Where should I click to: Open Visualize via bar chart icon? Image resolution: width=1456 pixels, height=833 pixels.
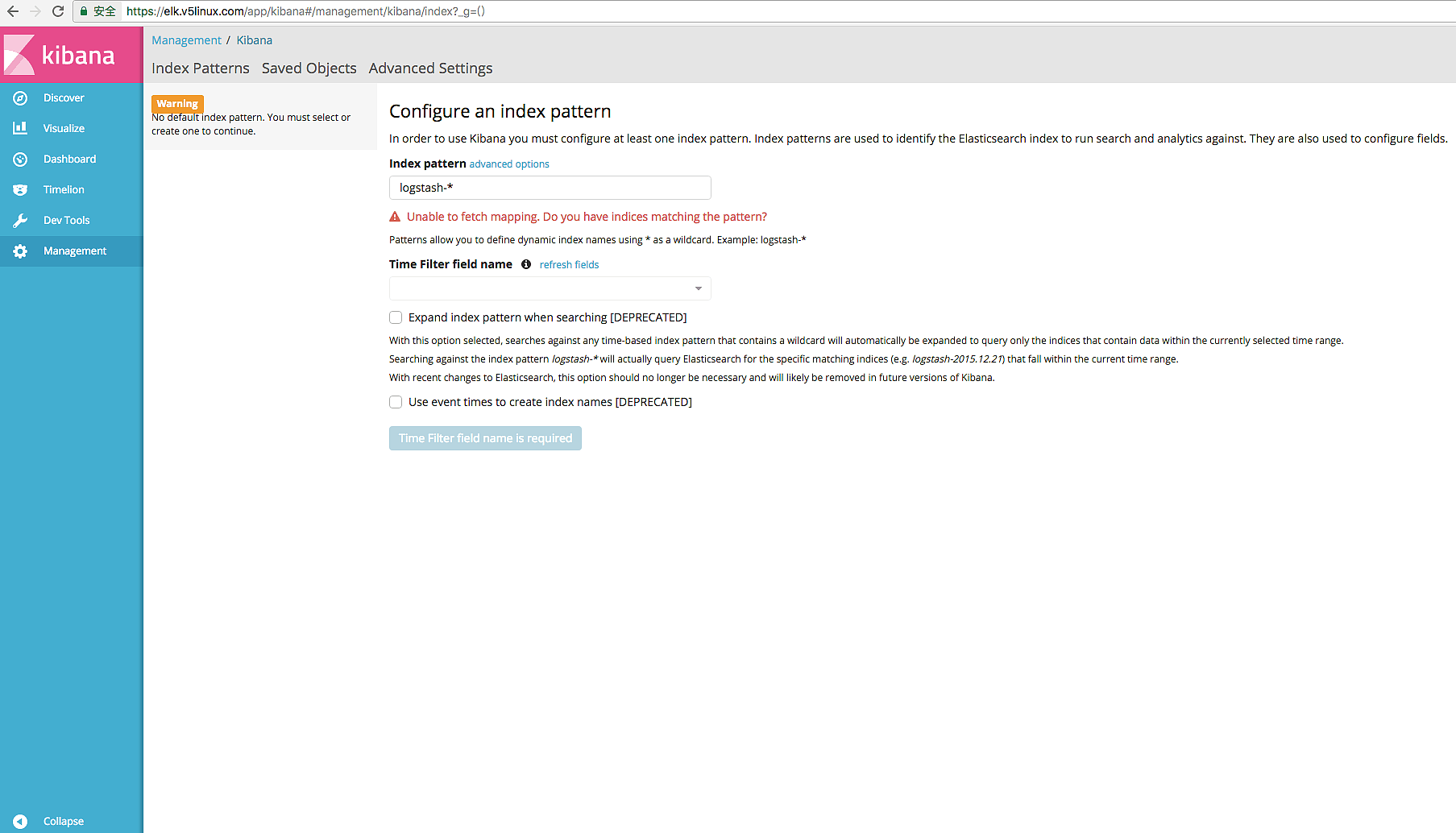(x=20, y=128)
